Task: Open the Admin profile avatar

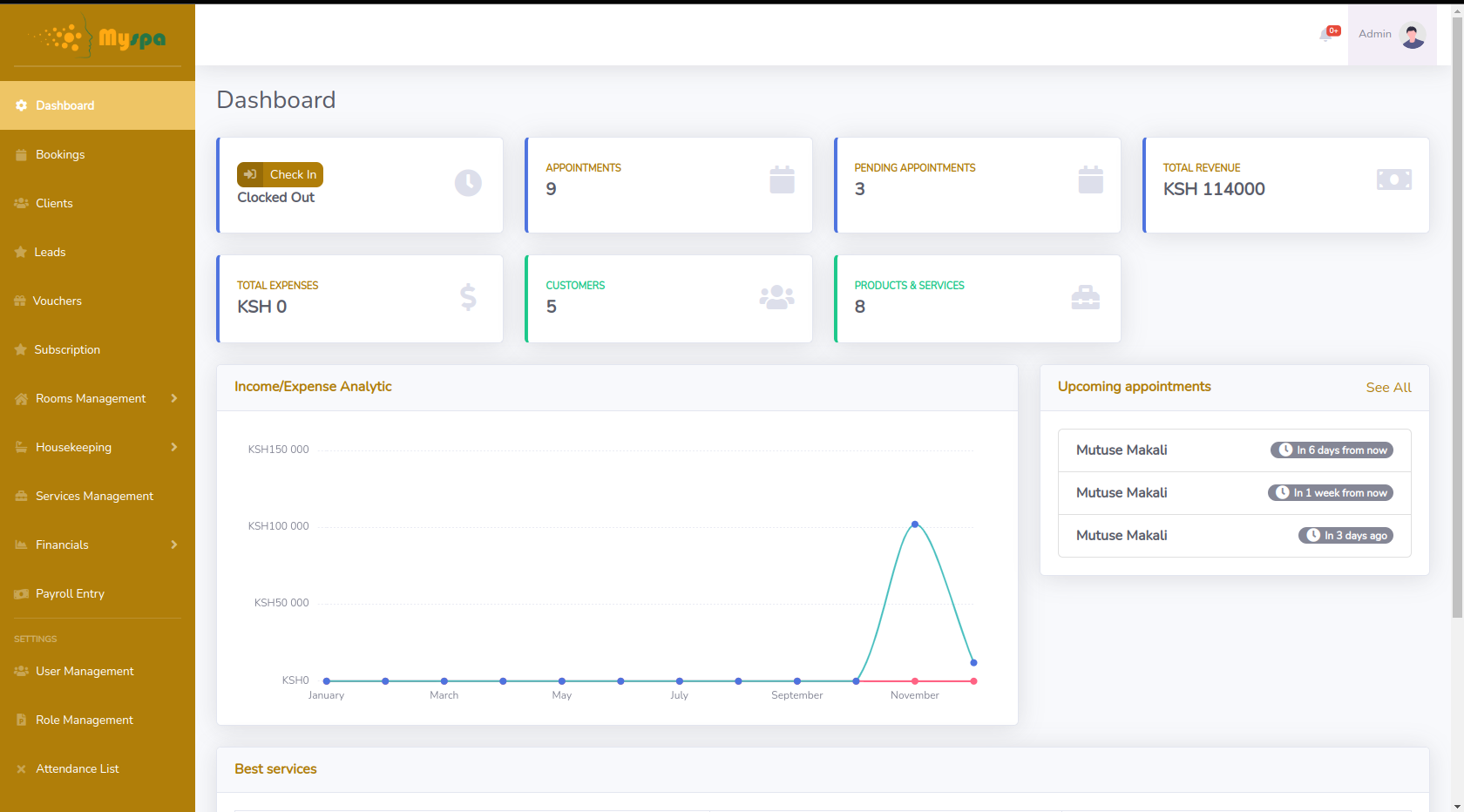Action: coord(1412,35)
